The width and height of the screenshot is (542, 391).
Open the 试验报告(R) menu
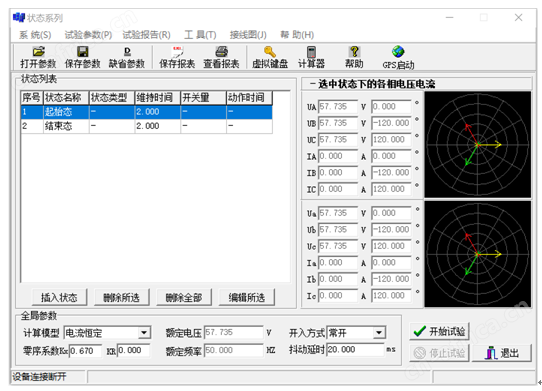(x=147, y=35)
